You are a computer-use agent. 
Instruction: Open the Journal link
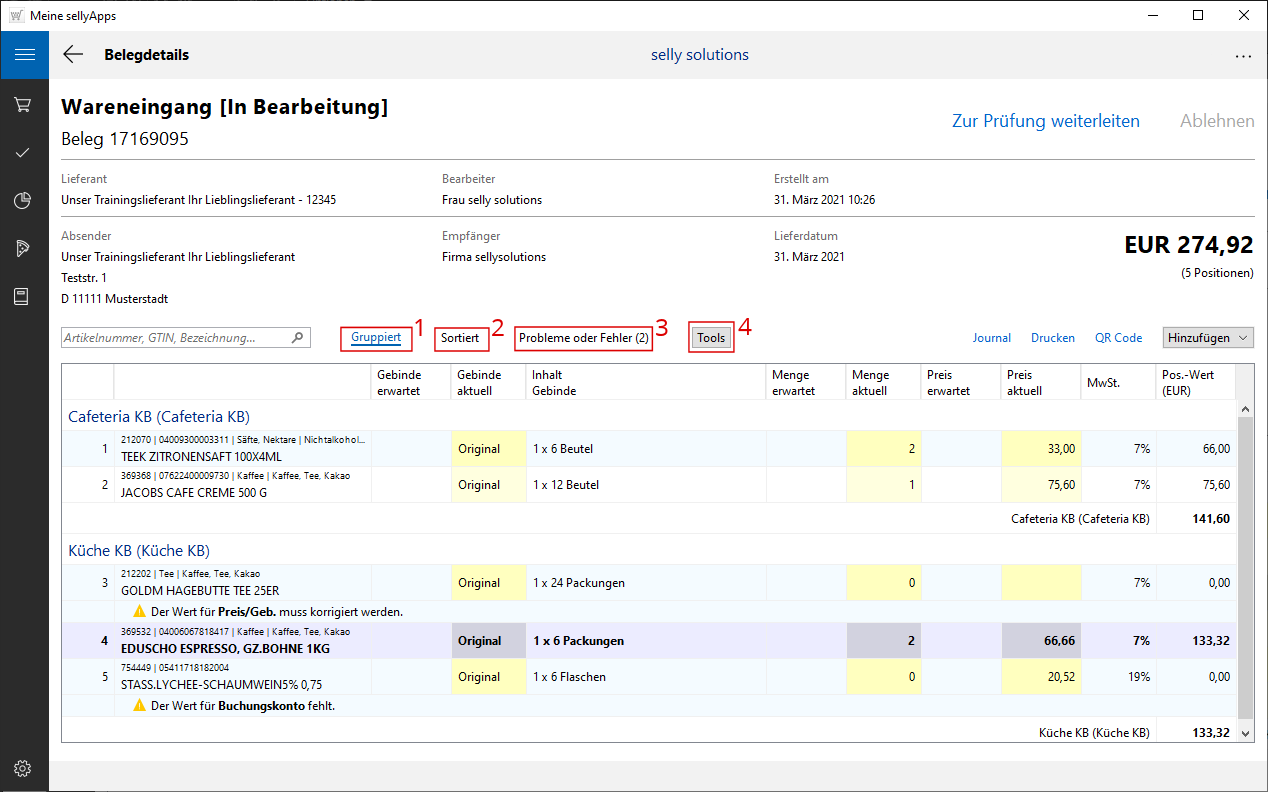(x=991, y=338)
